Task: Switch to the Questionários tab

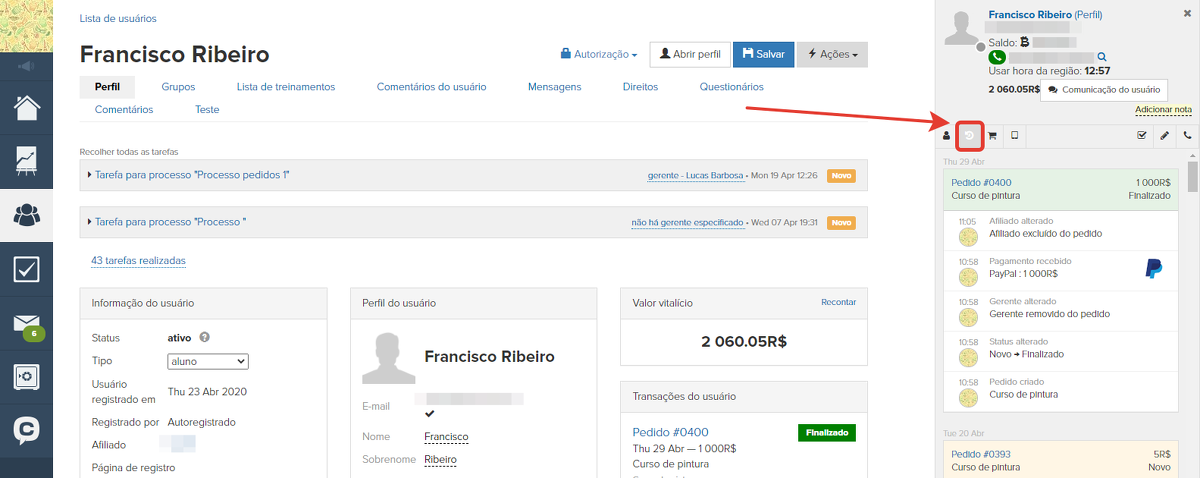Action: [732, 87]
